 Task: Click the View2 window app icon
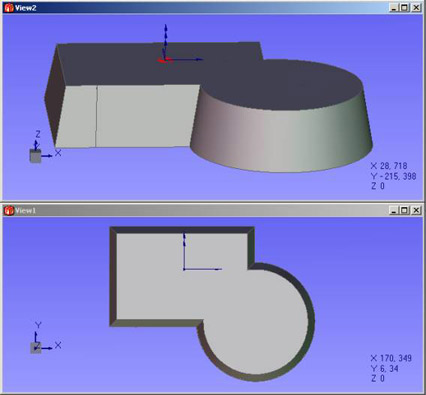point(9,8)
